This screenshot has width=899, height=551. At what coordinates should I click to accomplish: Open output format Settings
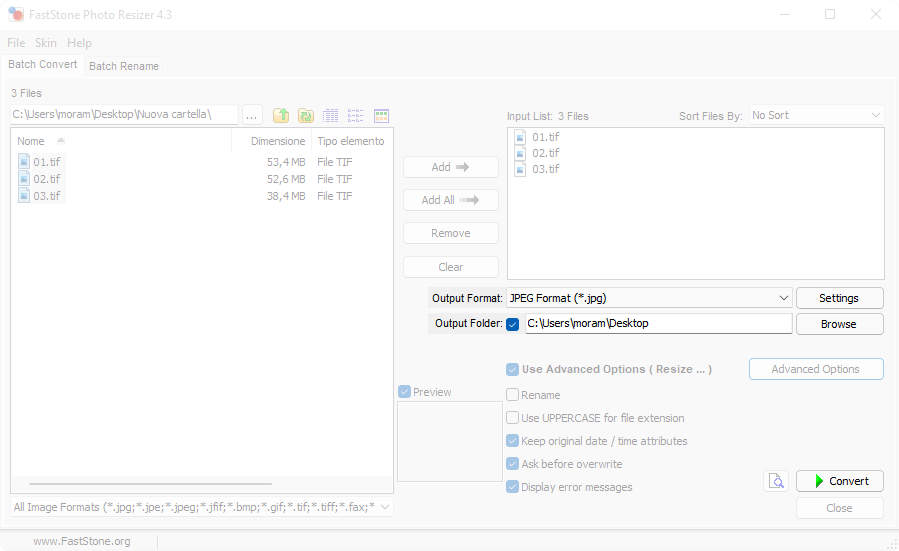(839, 298)
